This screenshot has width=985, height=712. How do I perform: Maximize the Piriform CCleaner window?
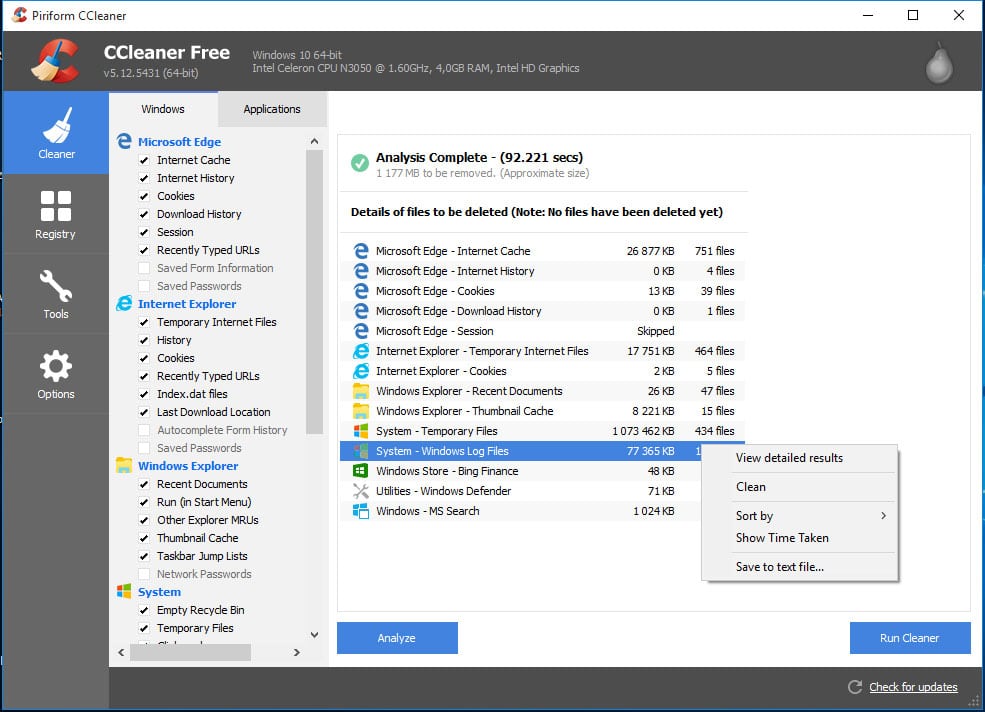pyautogui.click(x=913, y=15)
